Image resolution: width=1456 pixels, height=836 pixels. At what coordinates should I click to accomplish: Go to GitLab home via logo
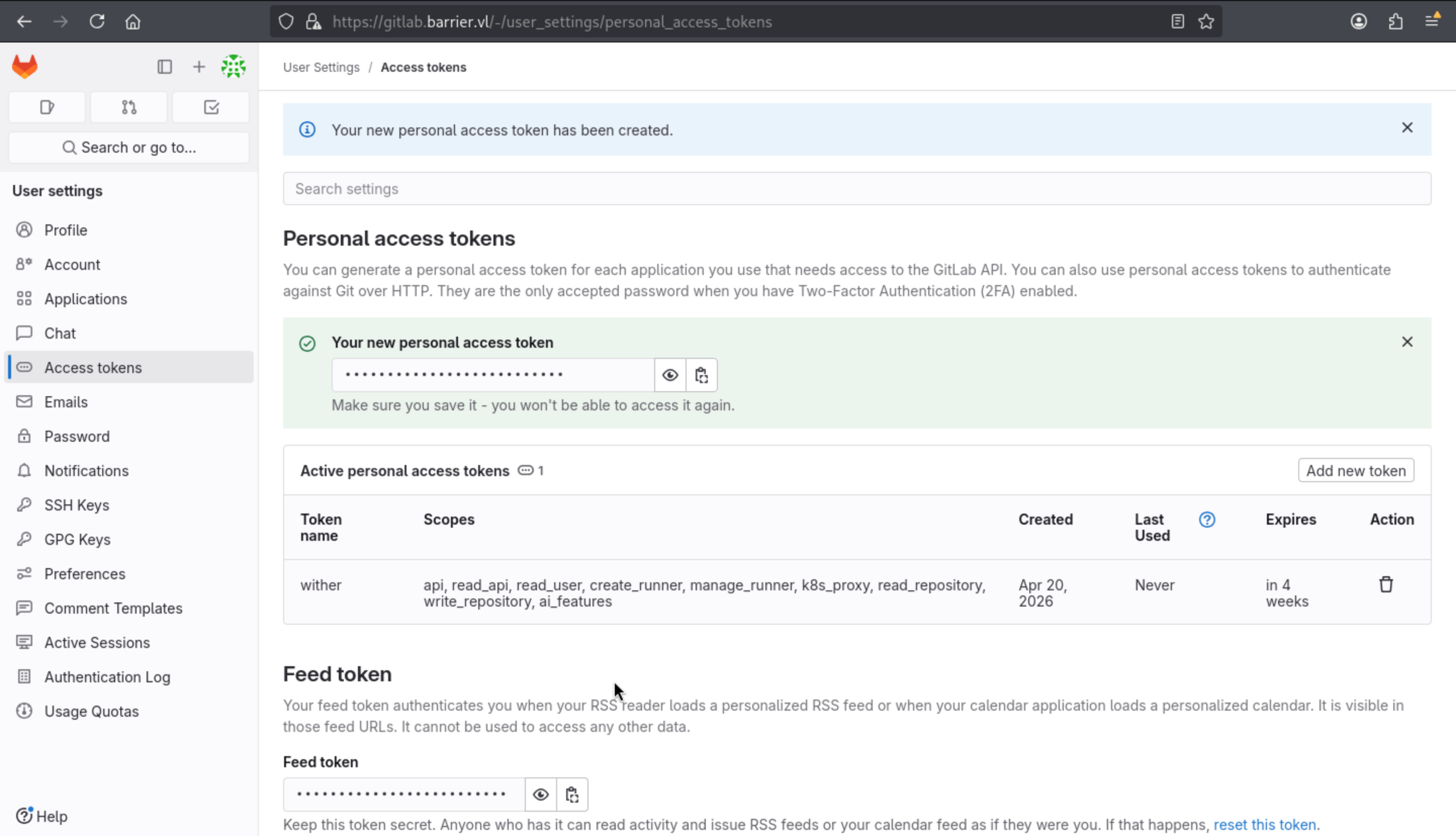pyautogui.click(x=25, y=67)
